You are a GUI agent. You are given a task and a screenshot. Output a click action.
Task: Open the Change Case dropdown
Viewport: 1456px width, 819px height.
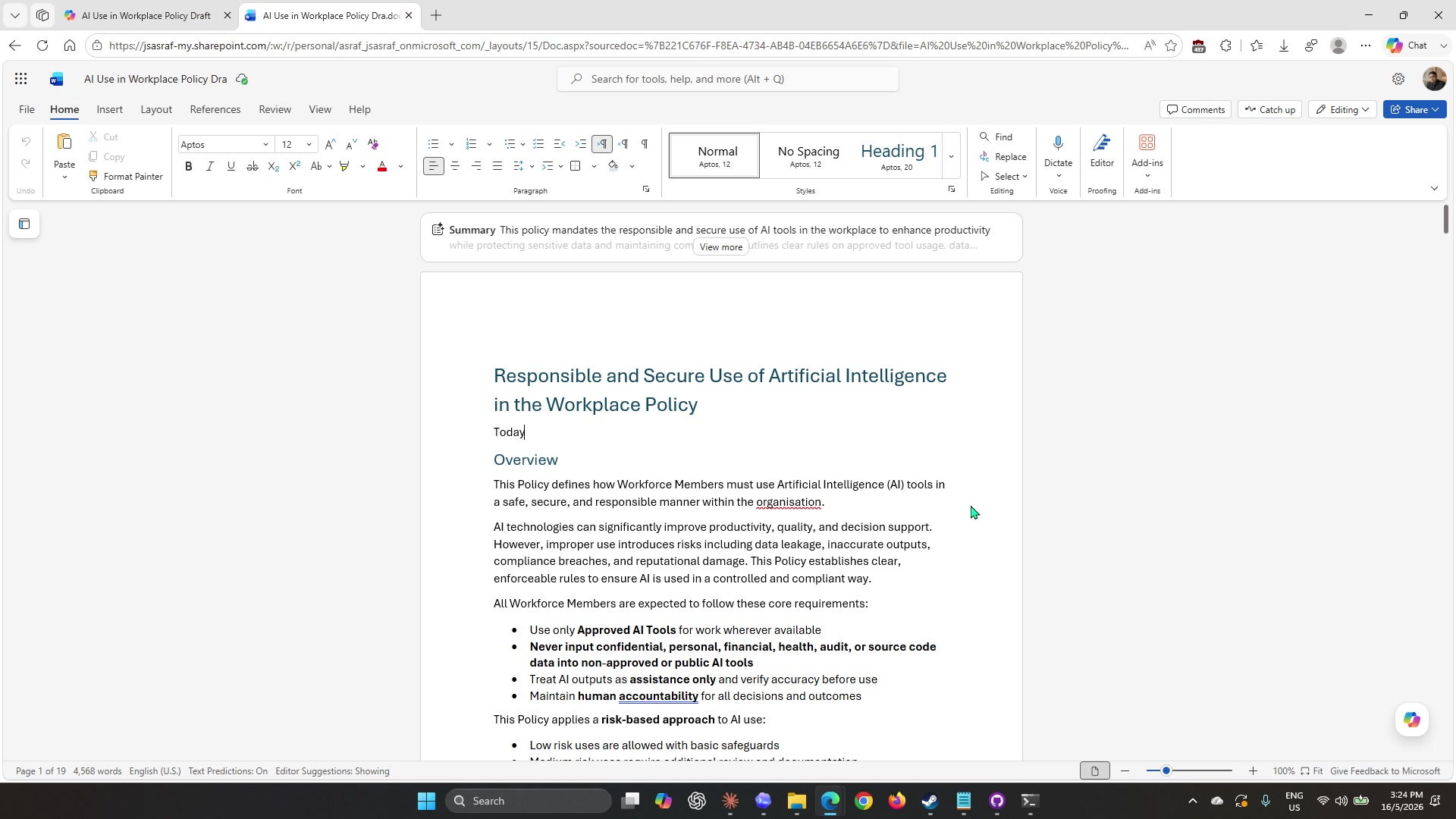(x=321, y=166)
